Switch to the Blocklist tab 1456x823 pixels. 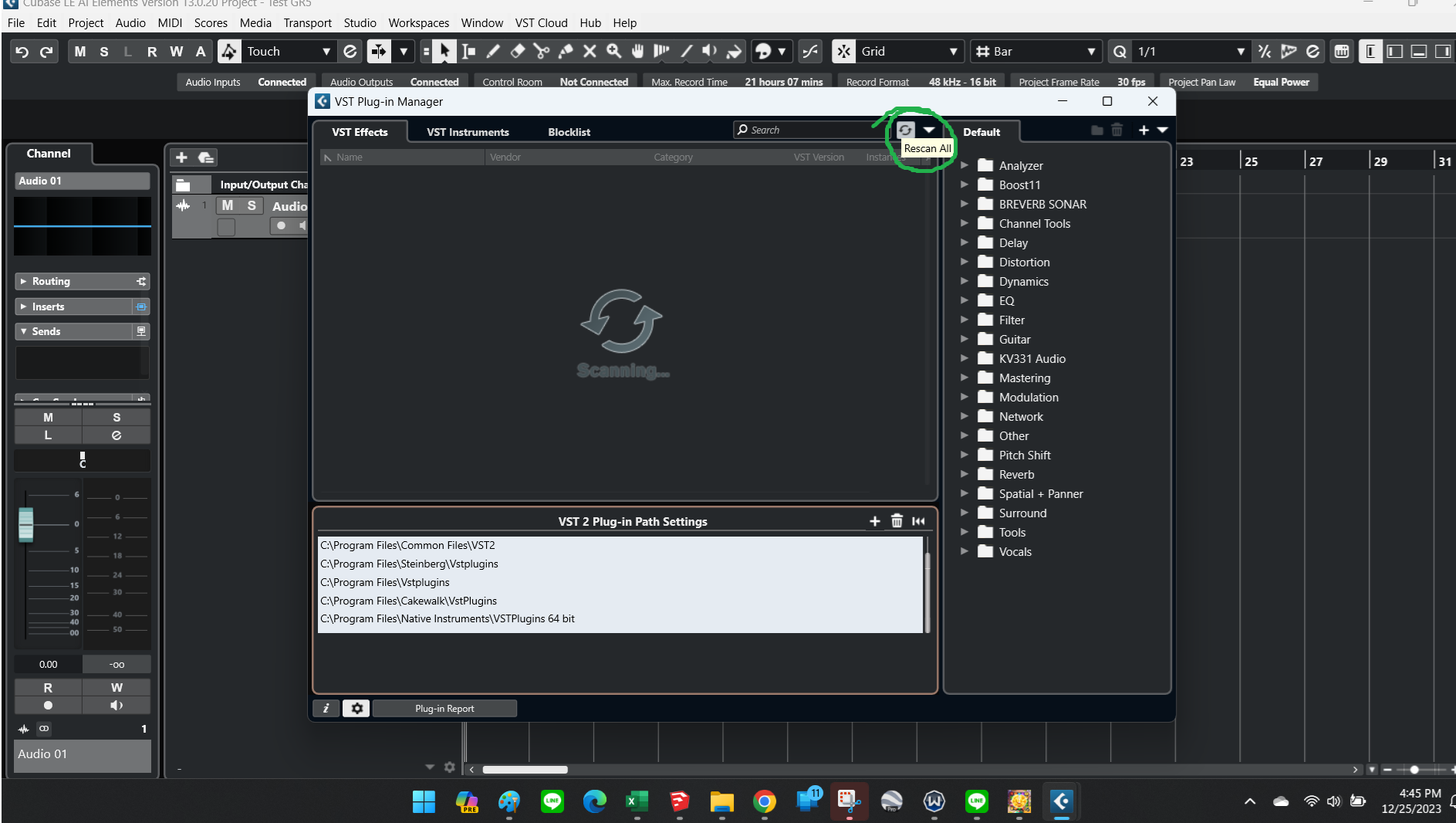[x=569, y=132]
